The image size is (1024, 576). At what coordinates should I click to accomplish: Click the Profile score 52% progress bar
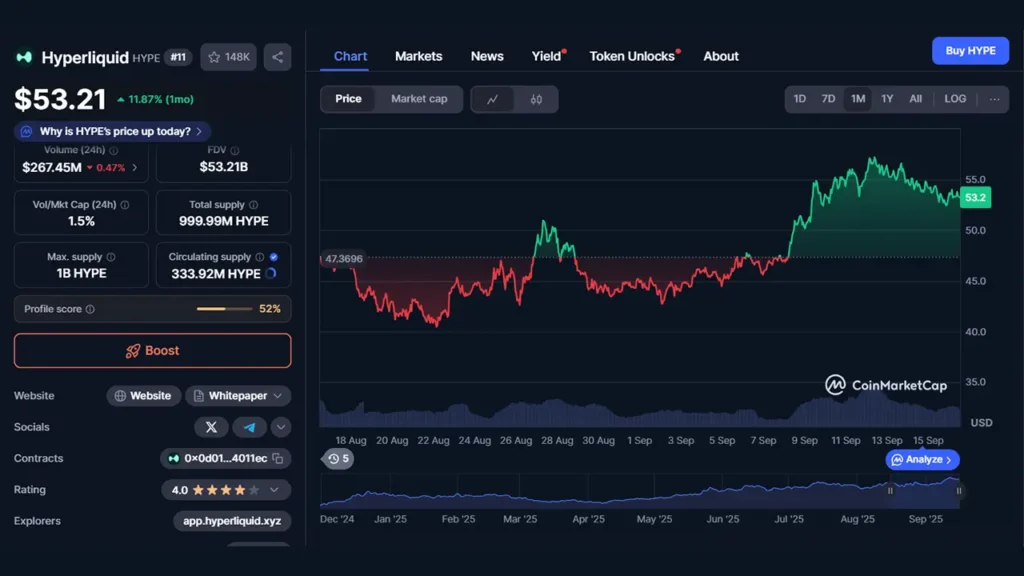[x=224, y=309]
